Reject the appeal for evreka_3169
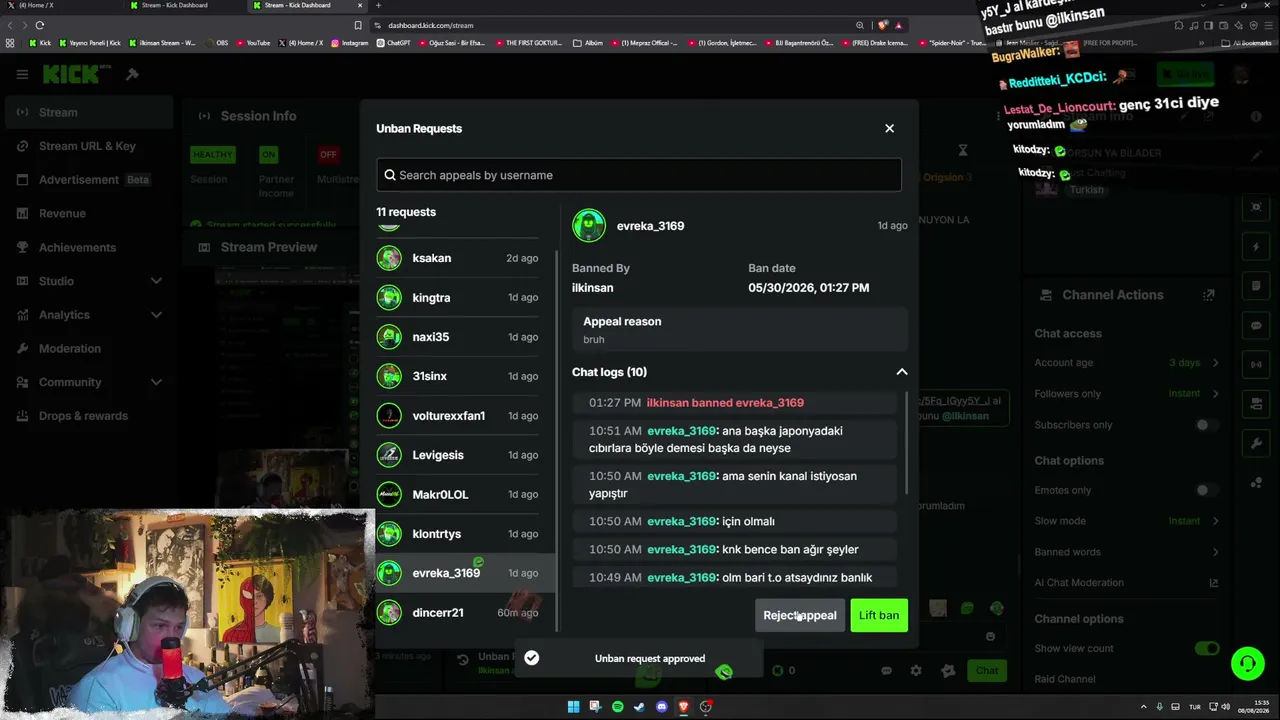The height and width of the screenshot is (720, 1280). point(800,615)
